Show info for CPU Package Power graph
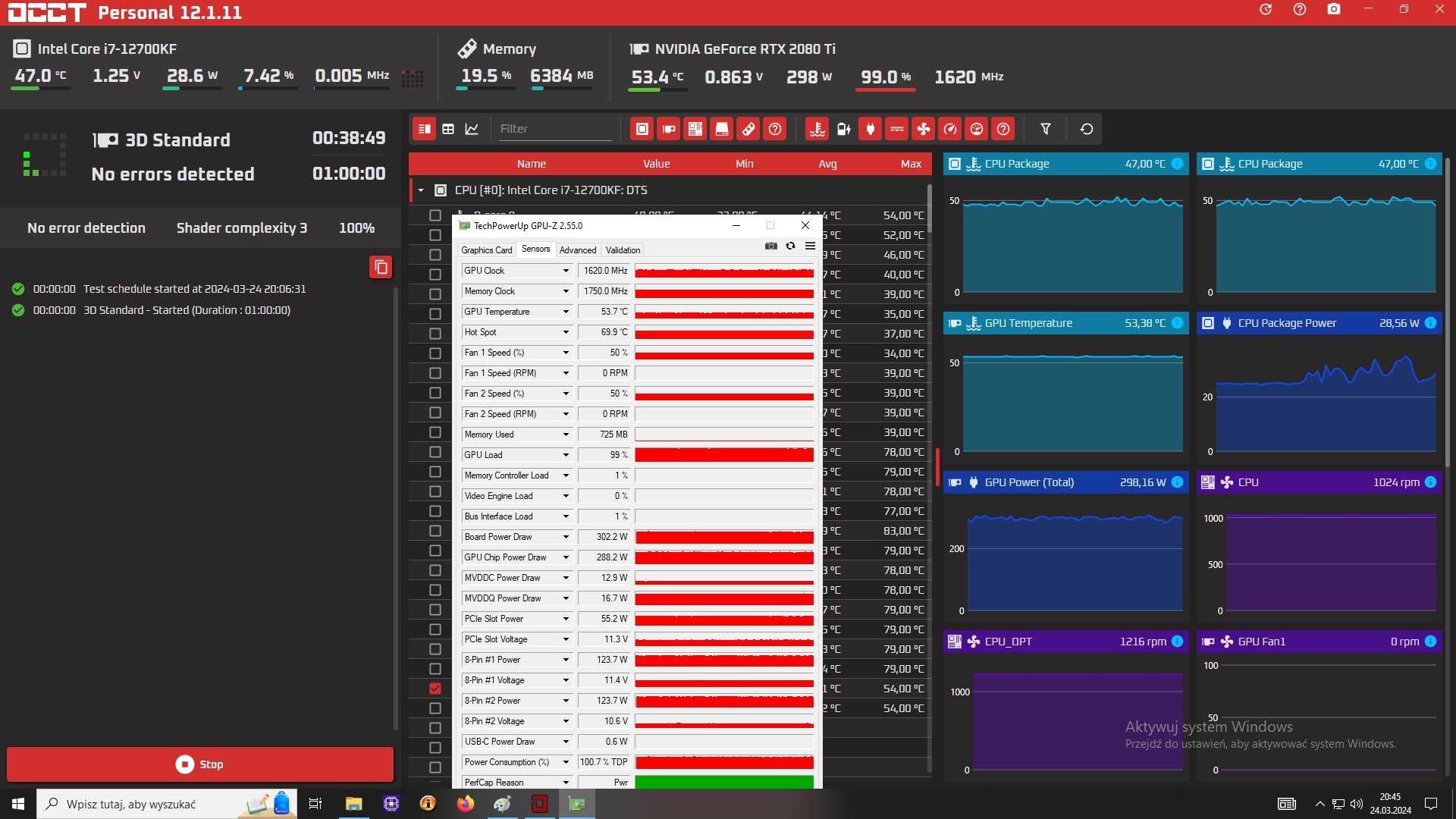Screen dimensions: 1456x819 point(1430,323)
